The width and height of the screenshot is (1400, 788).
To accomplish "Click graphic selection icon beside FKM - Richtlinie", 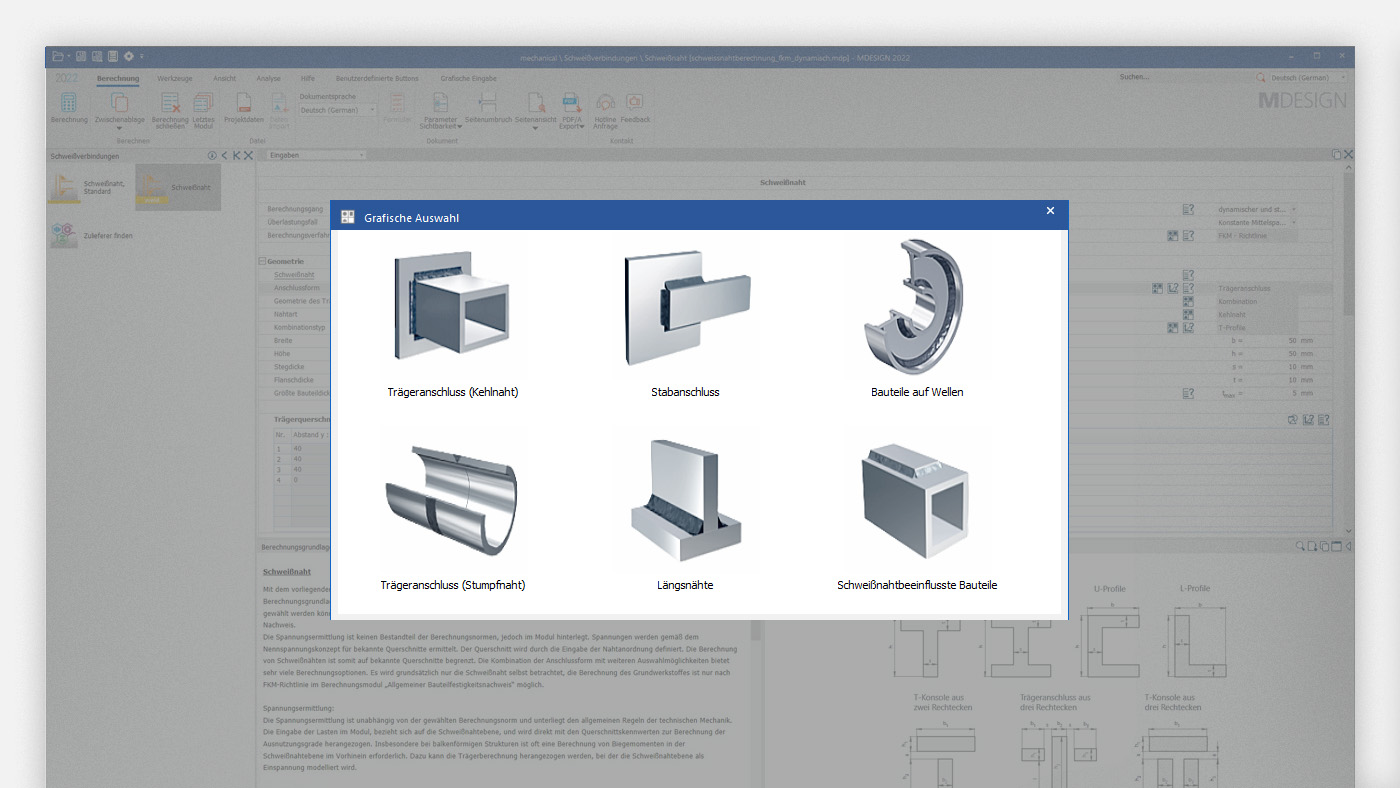I will pyautogui.click(x=1173, y=236).
